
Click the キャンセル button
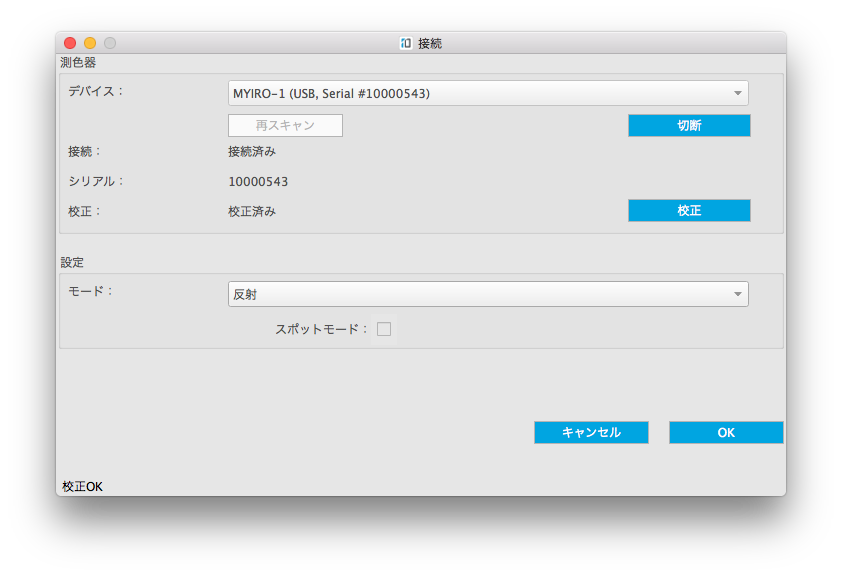(x=591, y=433)
